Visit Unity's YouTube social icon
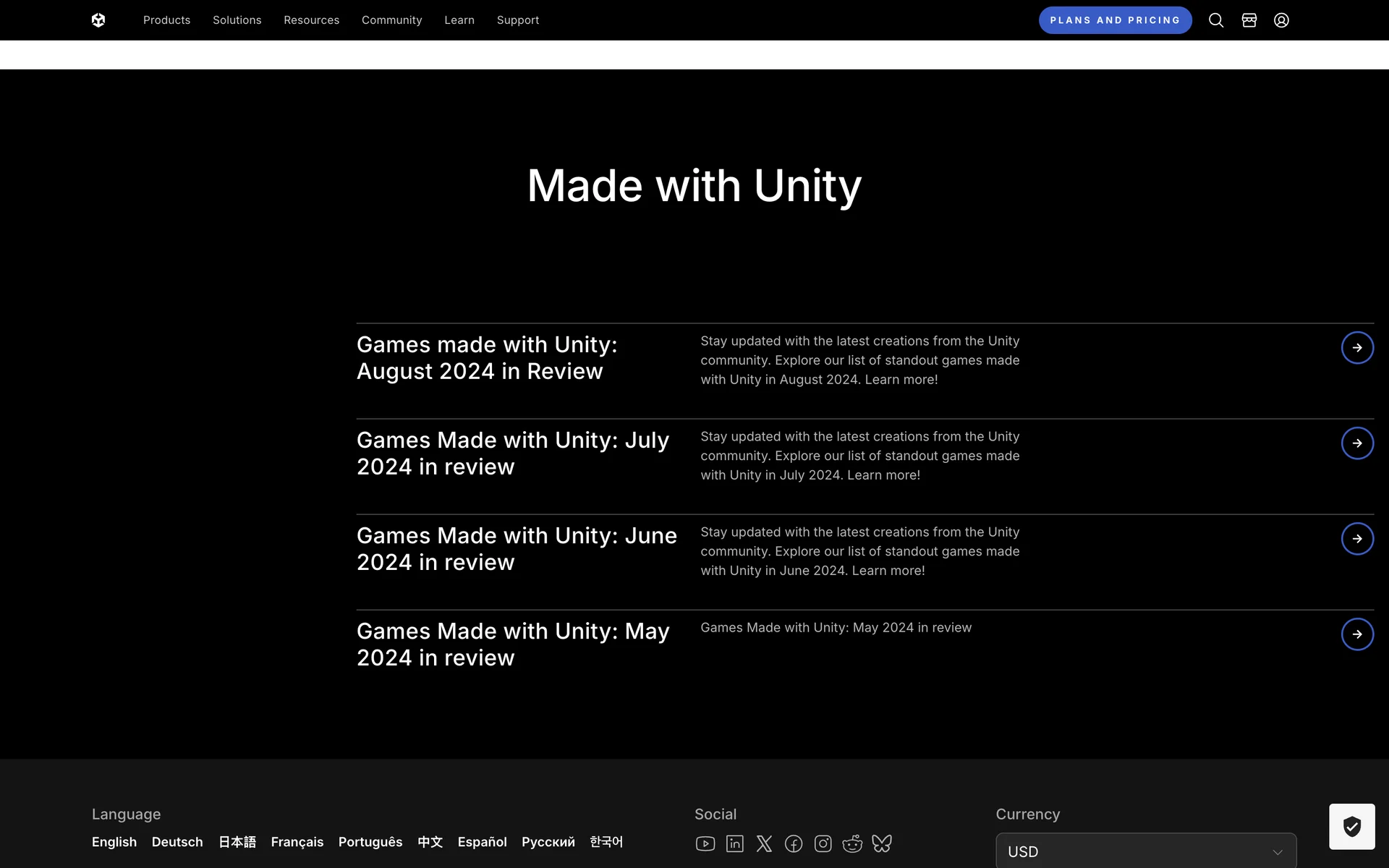 [705, 843]
